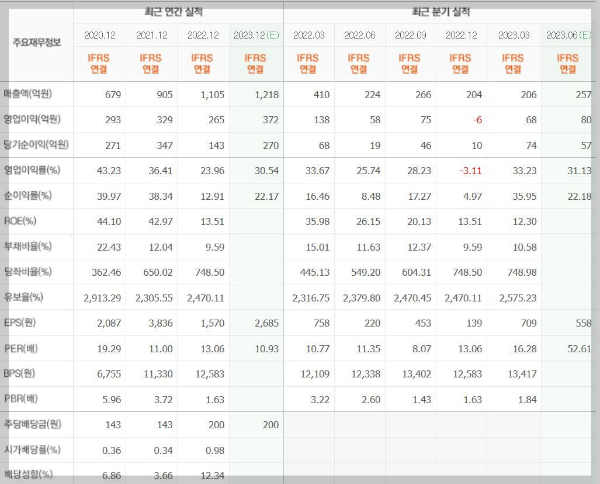This screenshot has width=600, height=484.
Task: Select the 부채비율(%) row label
Action: 28,246
